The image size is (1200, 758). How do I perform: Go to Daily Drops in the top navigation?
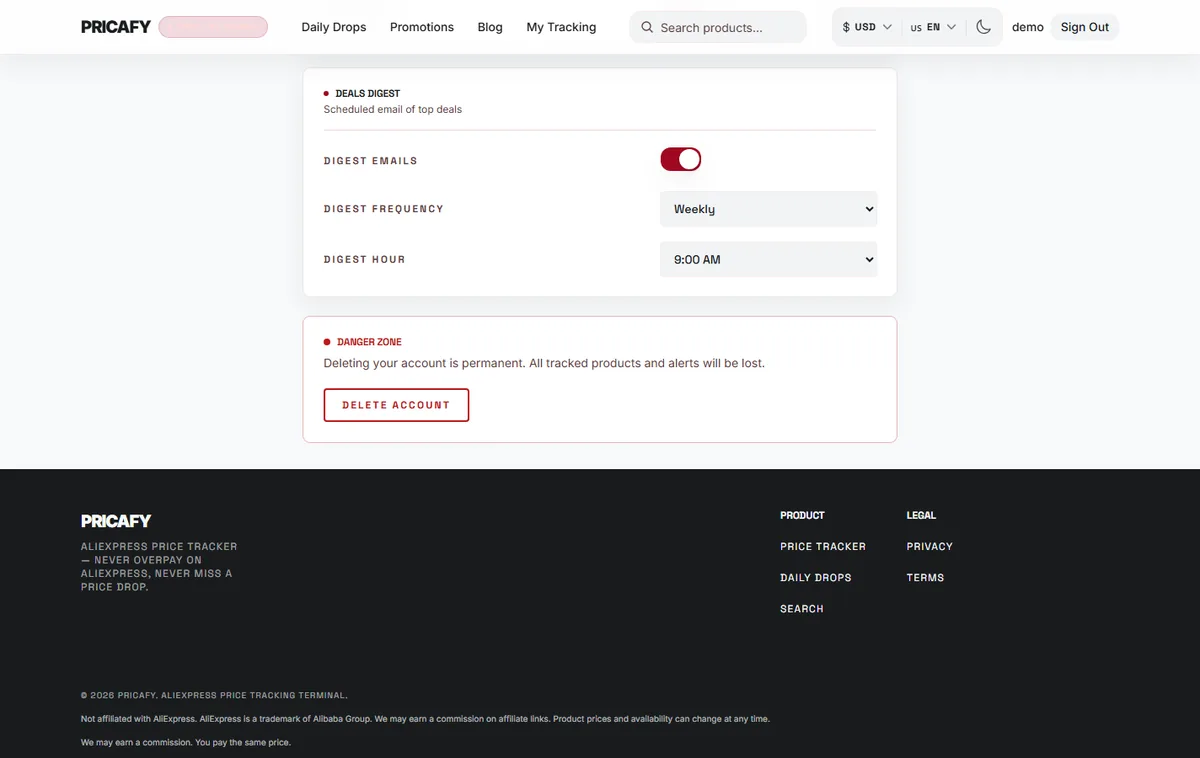pos(334,27)
